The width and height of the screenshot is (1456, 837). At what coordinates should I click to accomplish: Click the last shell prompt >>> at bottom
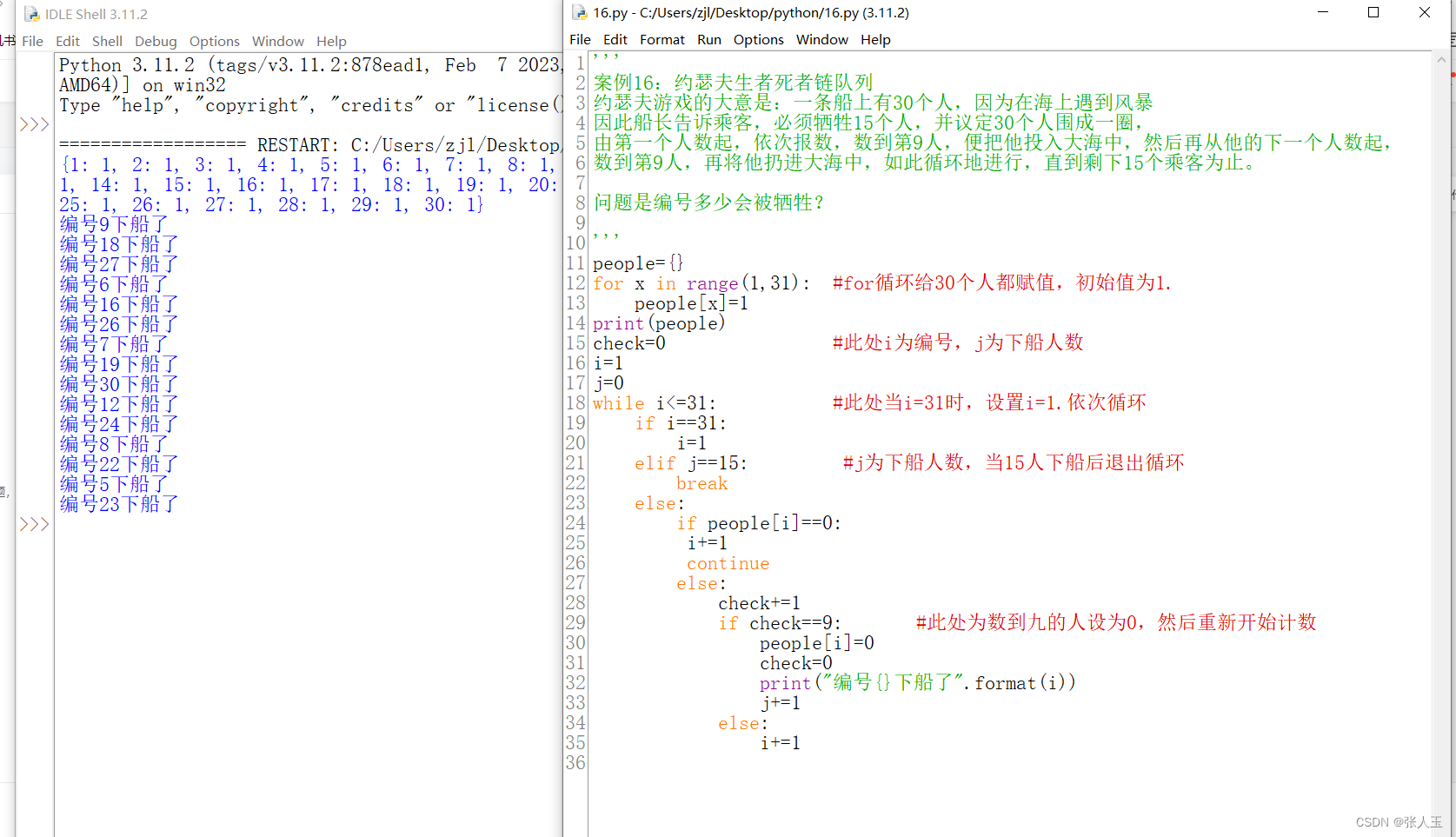pos(35,524)
